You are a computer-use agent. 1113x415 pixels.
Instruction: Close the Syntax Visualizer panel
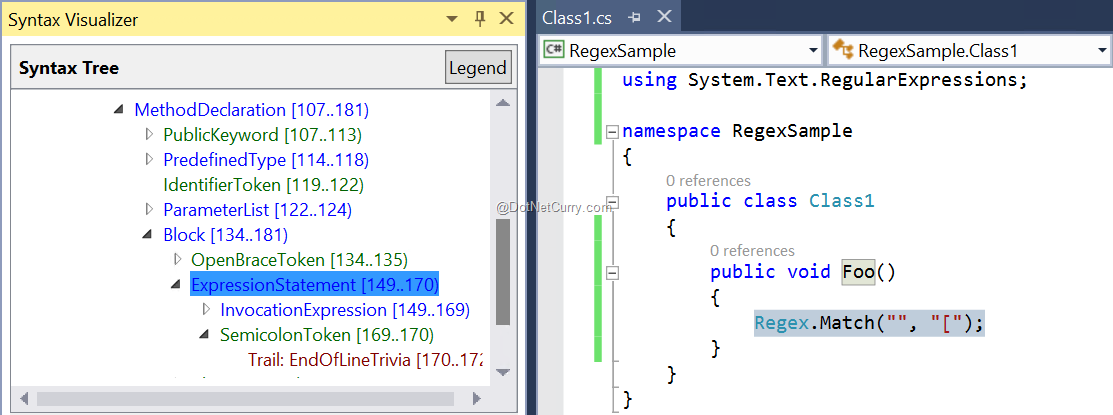coord(506,18)
